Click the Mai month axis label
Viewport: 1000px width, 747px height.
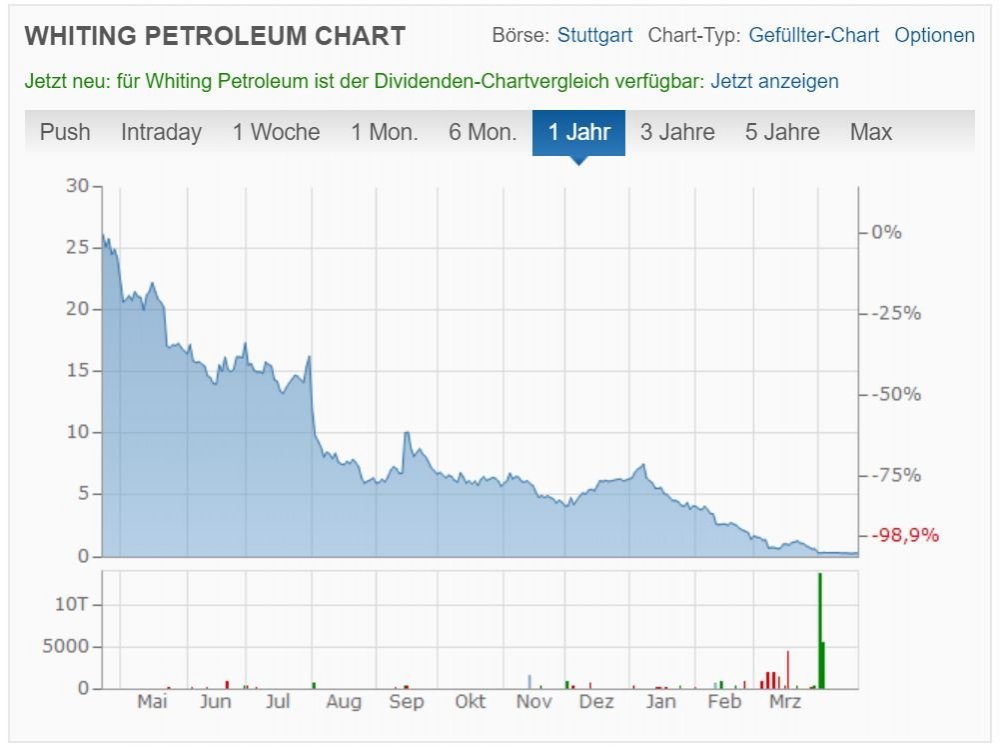click(152, 702)
